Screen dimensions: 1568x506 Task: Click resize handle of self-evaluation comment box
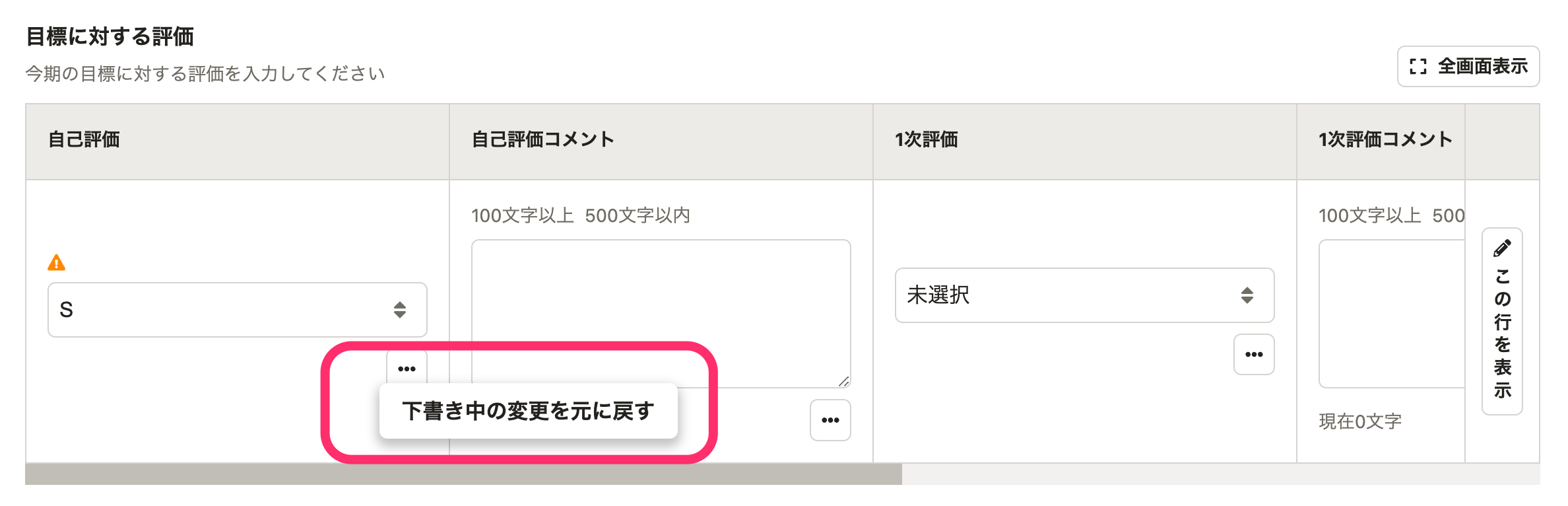844,381
